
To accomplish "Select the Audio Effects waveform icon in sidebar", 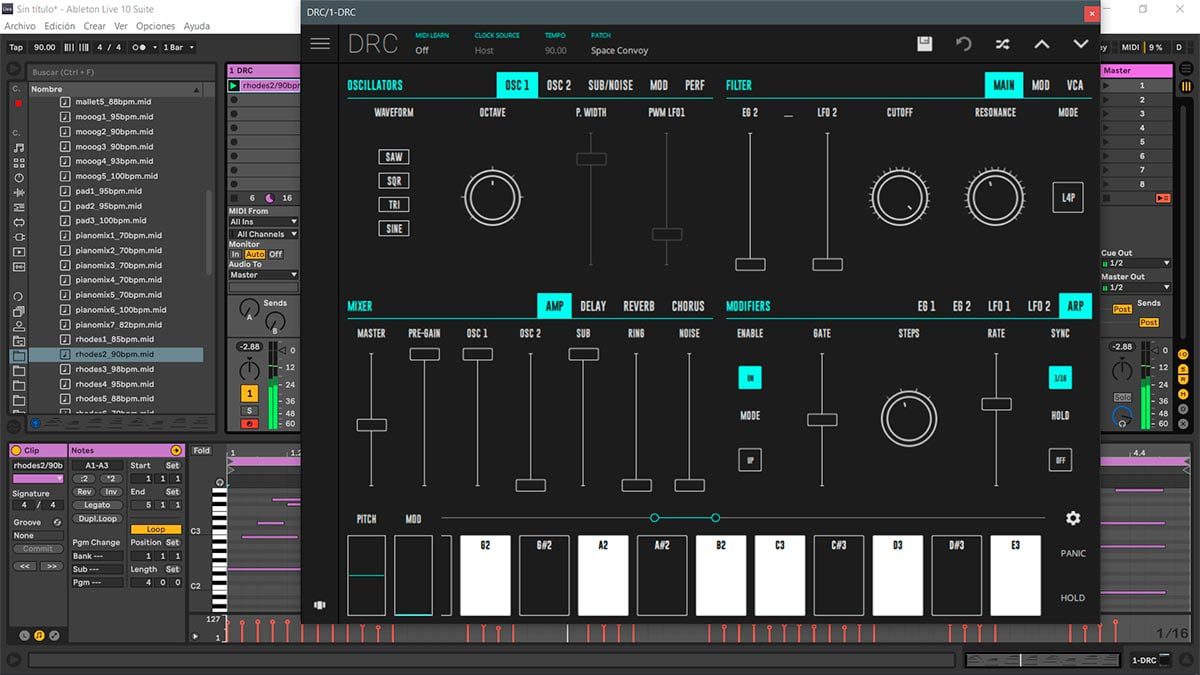I will 19,192.
